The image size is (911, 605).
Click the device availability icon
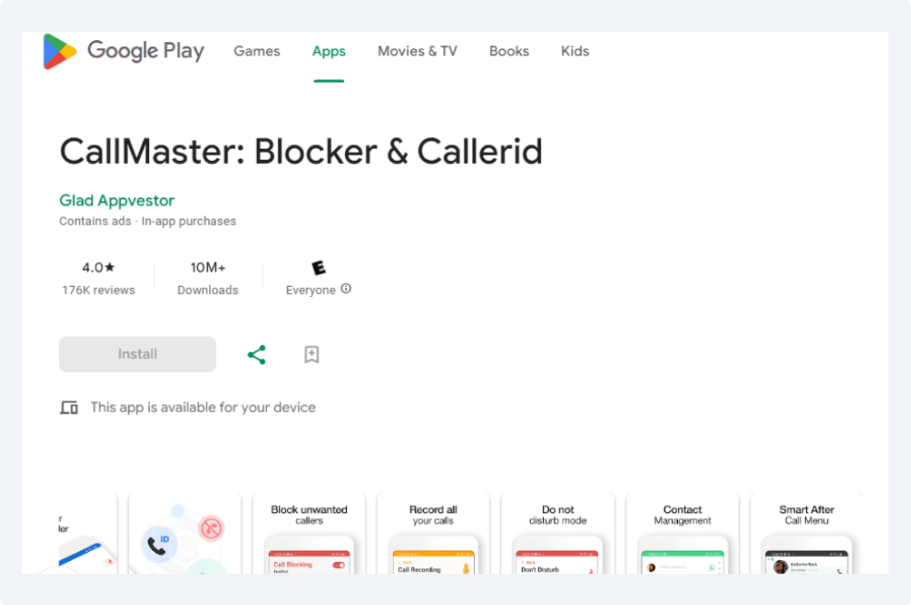pos(68,407)
